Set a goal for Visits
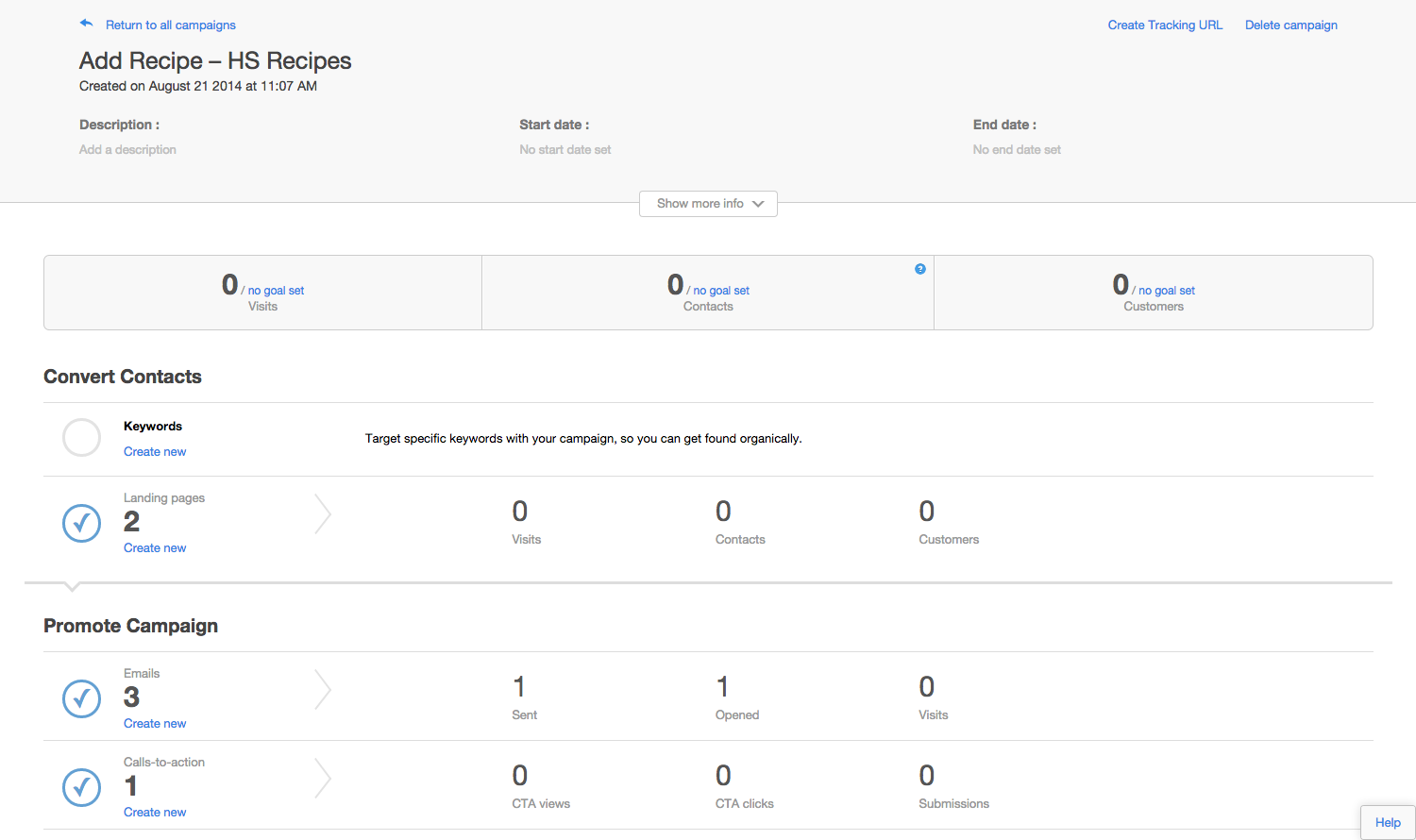Image resolution: width=1416 pixels, height=840 pixels. 276,291
